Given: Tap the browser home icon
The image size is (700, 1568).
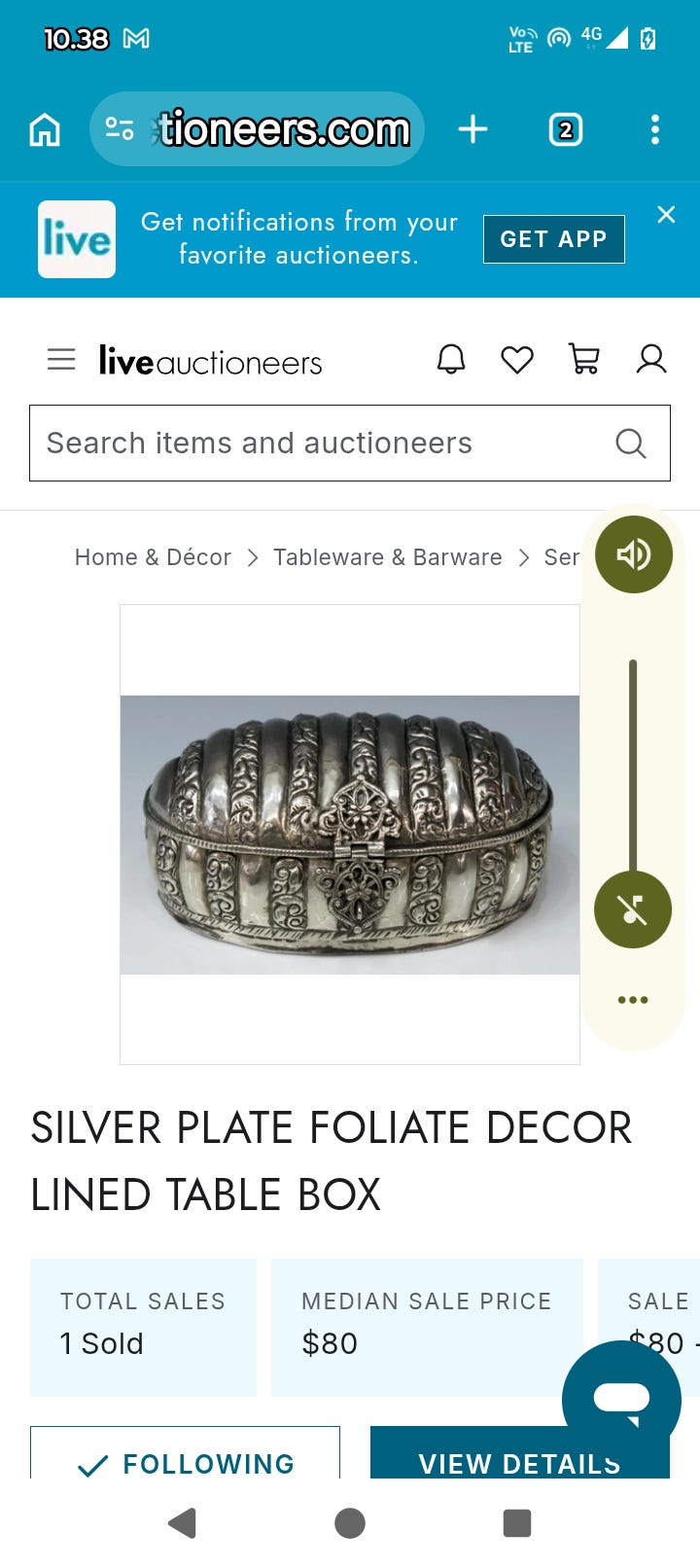Looking at the screenshot, I should tap(45, 129).
